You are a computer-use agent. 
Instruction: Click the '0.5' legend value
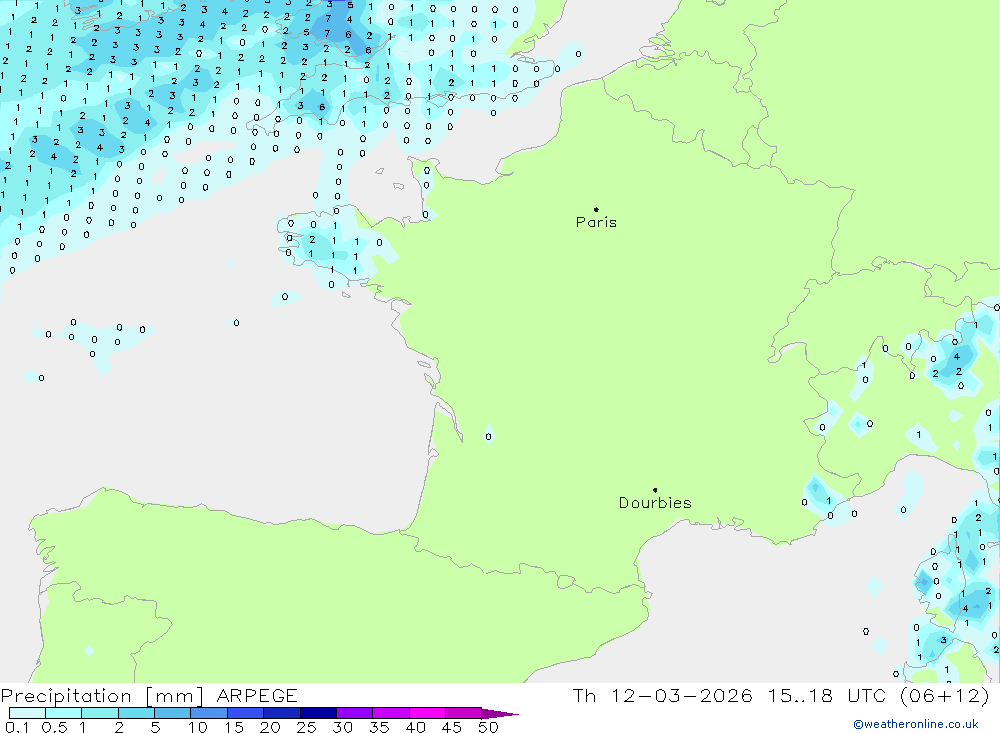(x=54, y=727)
